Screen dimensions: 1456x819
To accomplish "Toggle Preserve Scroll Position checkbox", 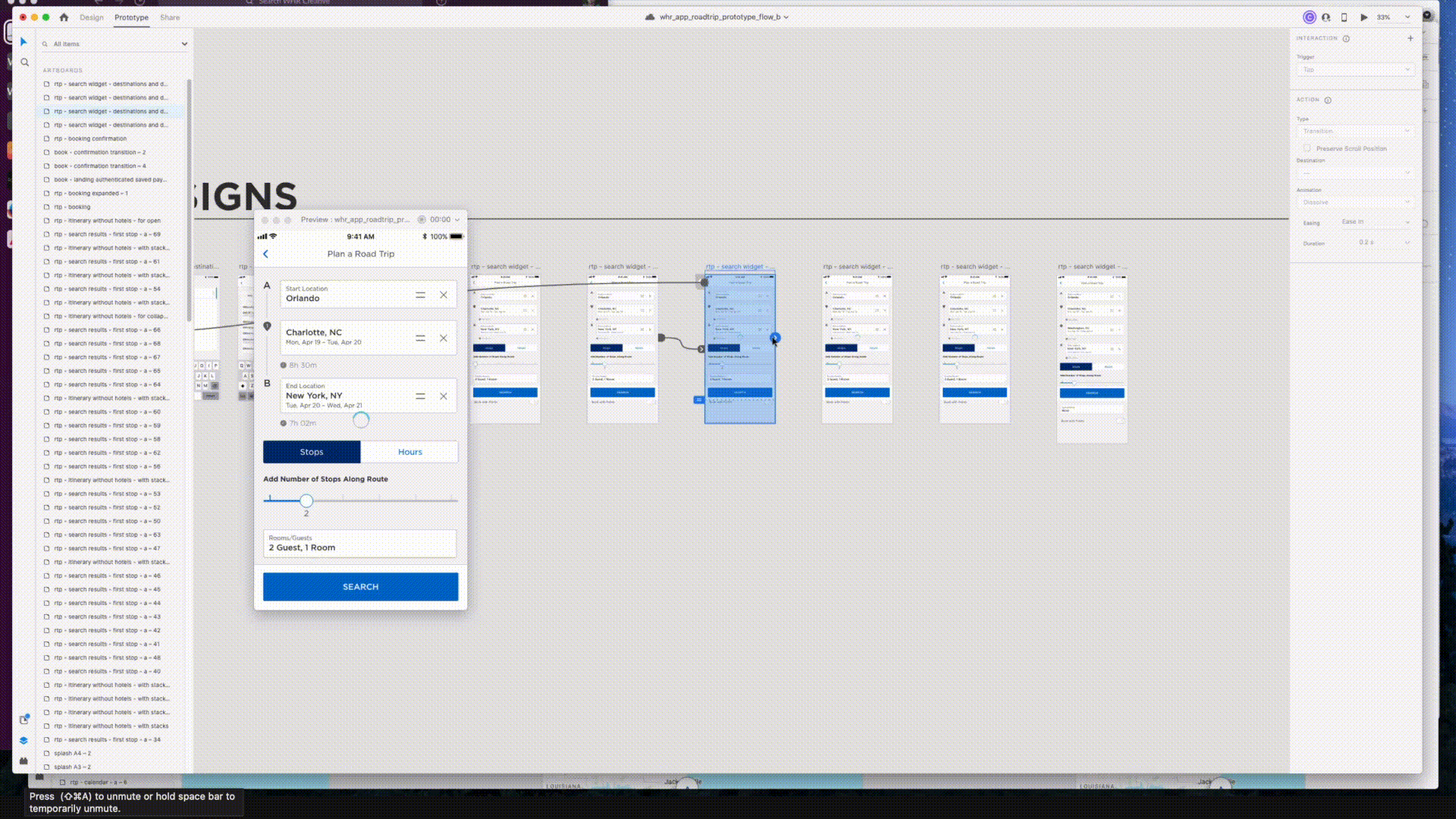I will (x=1307, y=149).
